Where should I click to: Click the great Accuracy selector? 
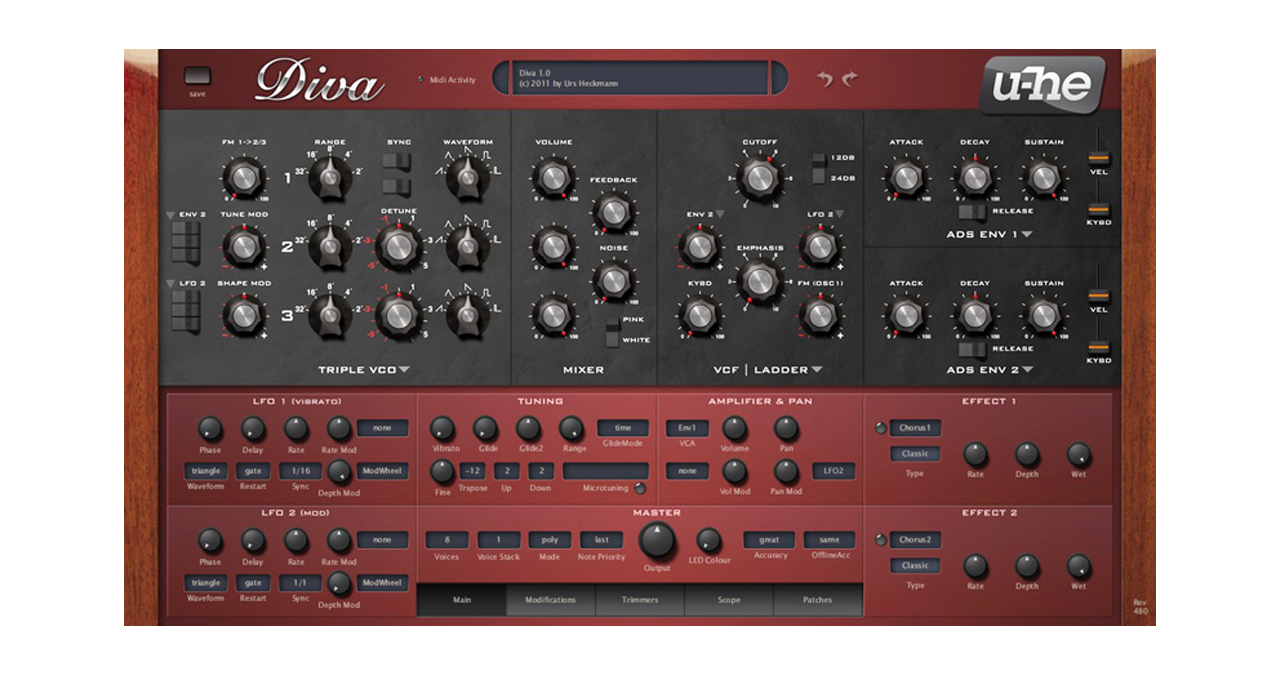pos(769,539)
